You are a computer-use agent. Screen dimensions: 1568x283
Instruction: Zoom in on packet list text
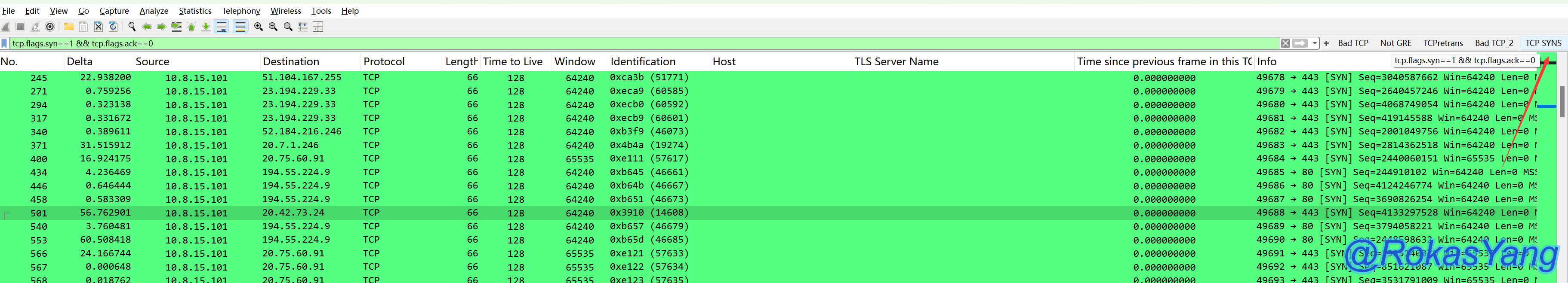pos(259,27)
